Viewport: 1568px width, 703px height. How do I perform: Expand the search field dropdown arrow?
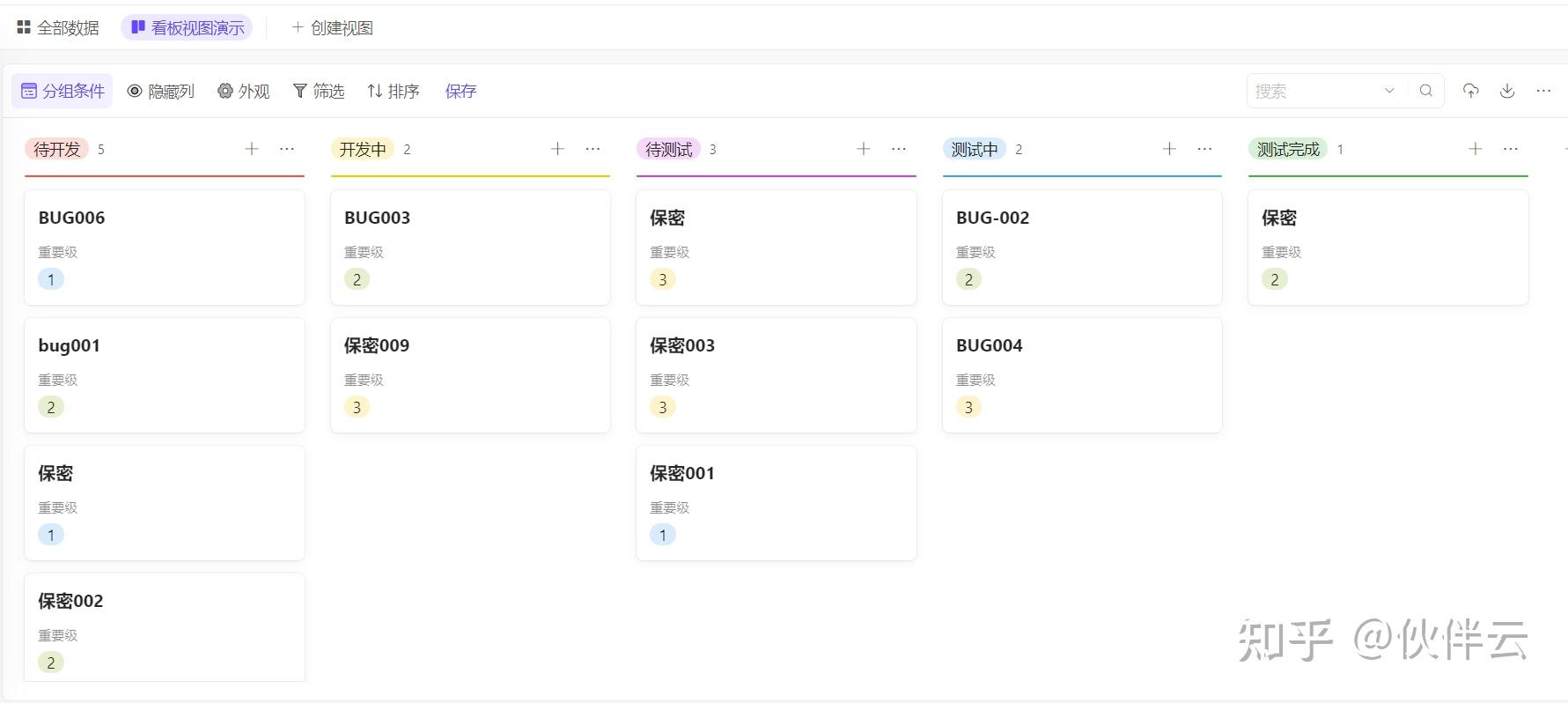coord(1389,91)
